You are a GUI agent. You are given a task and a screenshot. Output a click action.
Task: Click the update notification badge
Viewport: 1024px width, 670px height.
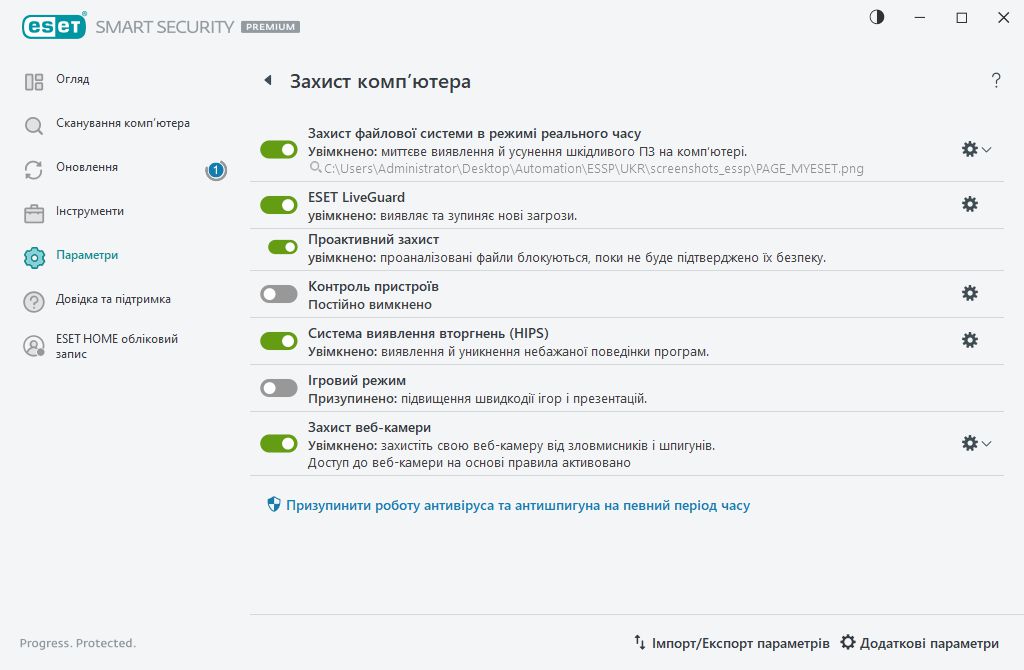[216, 170]
